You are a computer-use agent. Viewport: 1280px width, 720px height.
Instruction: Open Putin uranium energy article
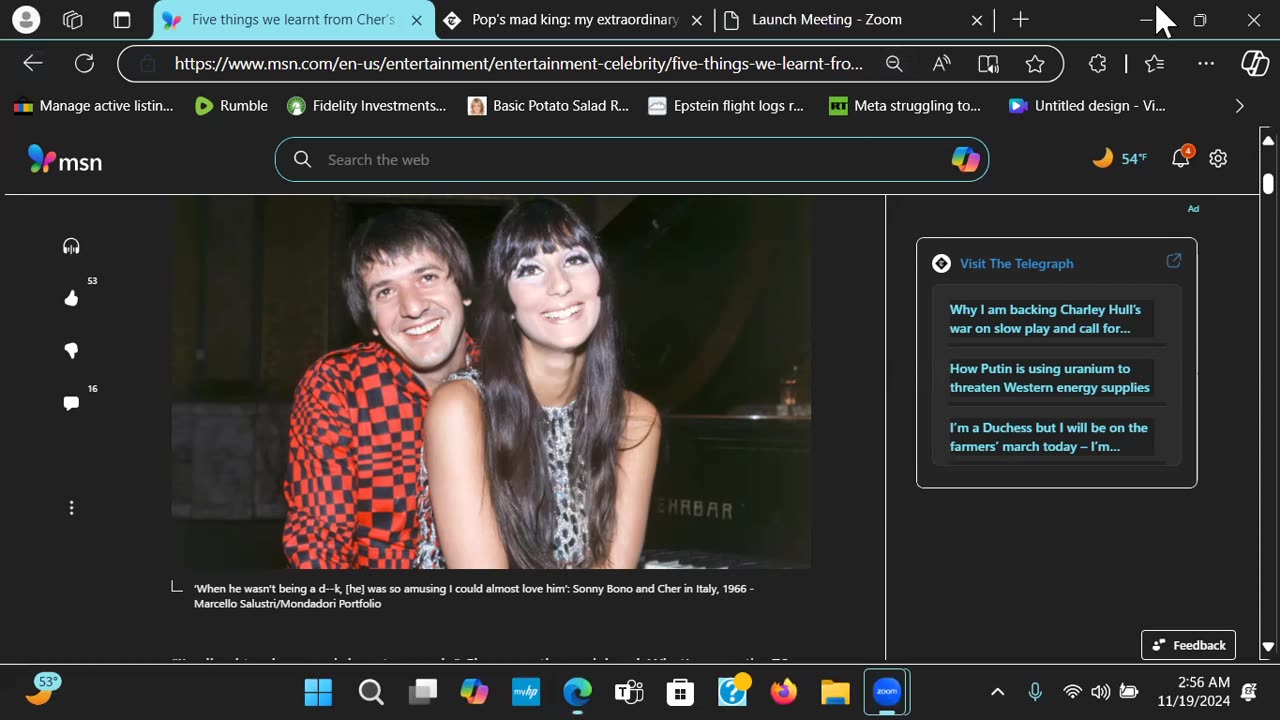tap(1049, 378)
